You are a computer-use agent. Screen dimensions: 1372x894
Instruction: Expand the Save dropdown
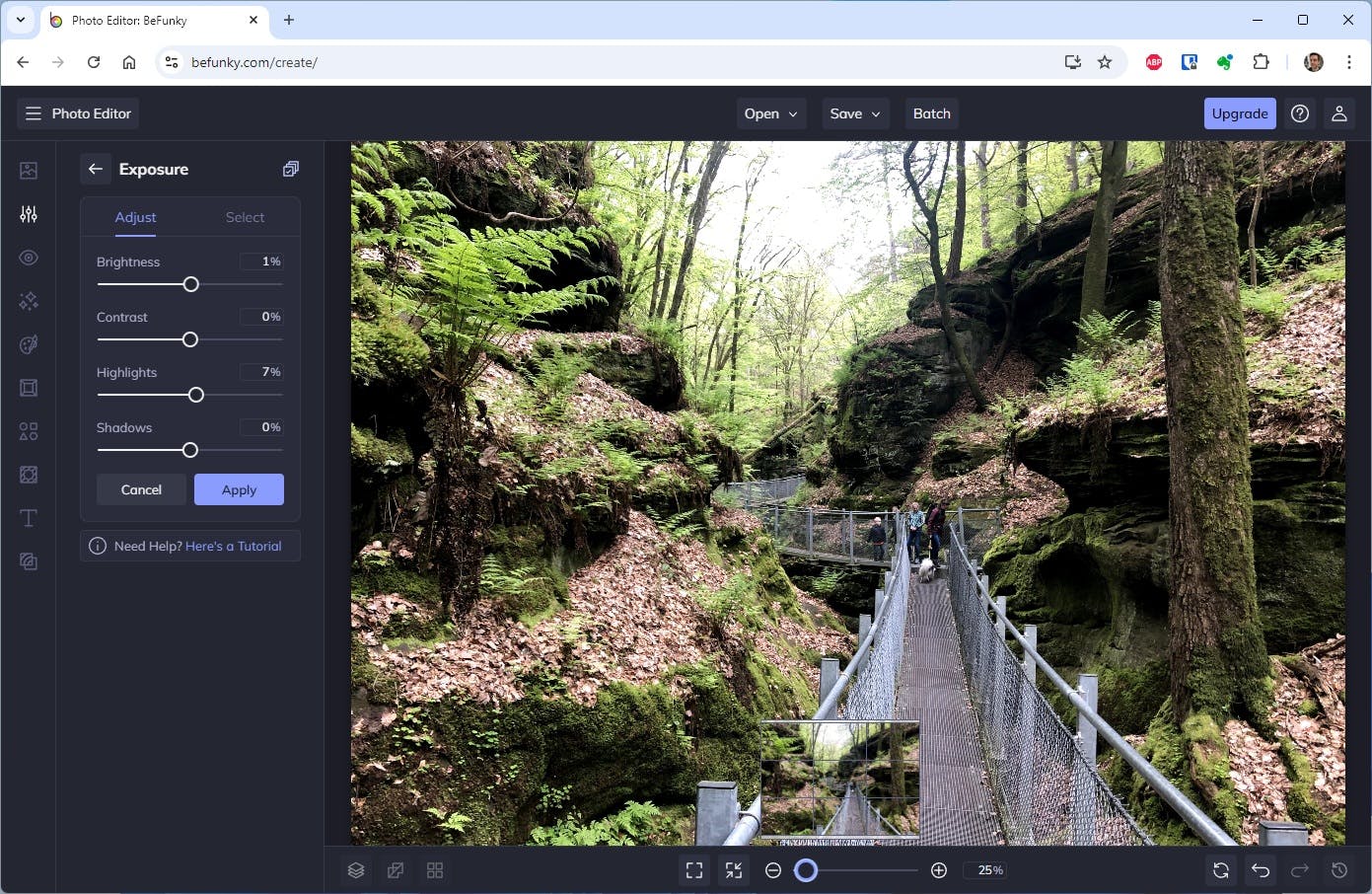tap(855, 113)
